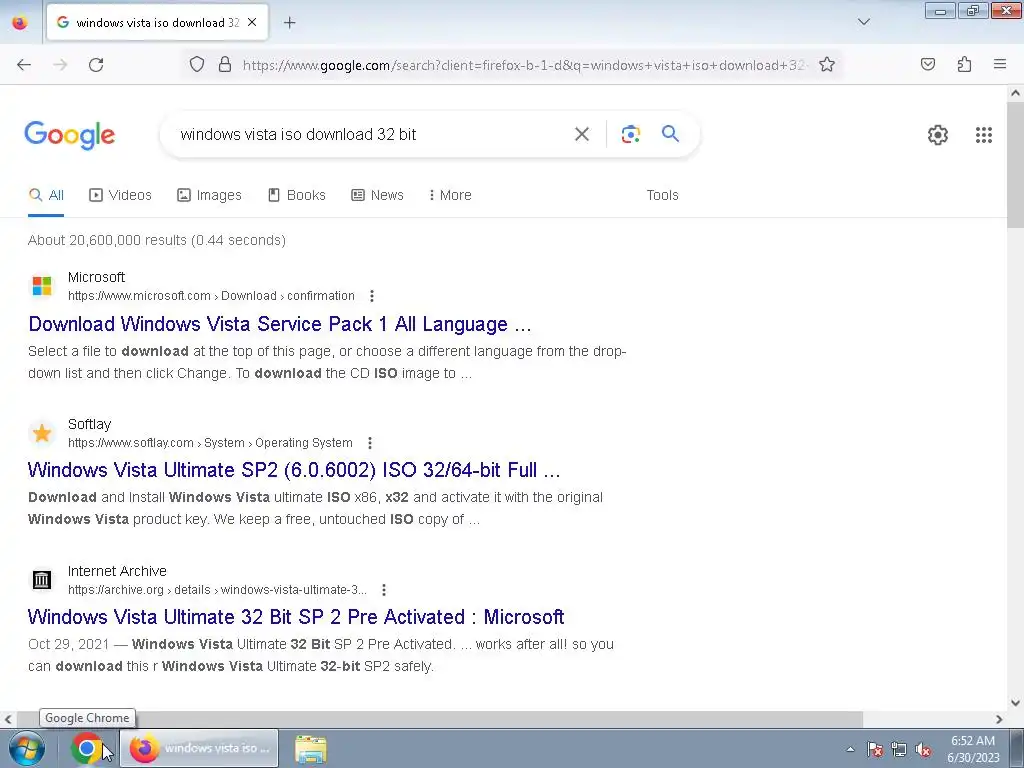Image resolution: width=1024 pixels, height=768 pixels.
Task: Click the scroll up arrow
Action: (x=1015, y=93)
